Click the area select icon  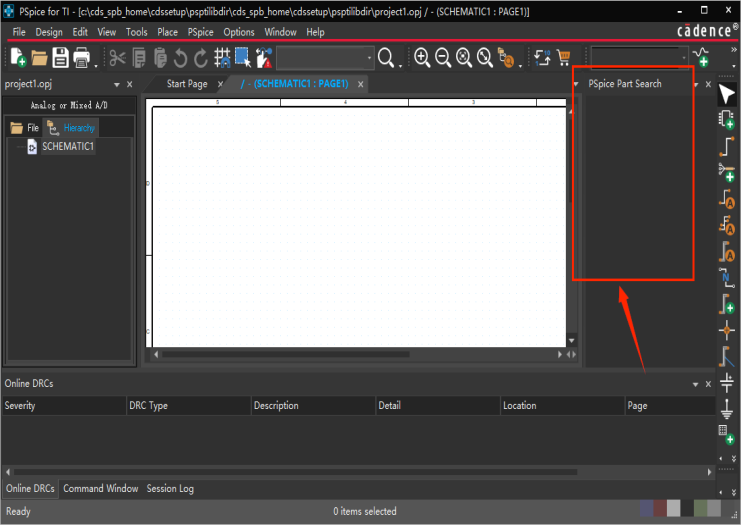click(x=243, y=57)
